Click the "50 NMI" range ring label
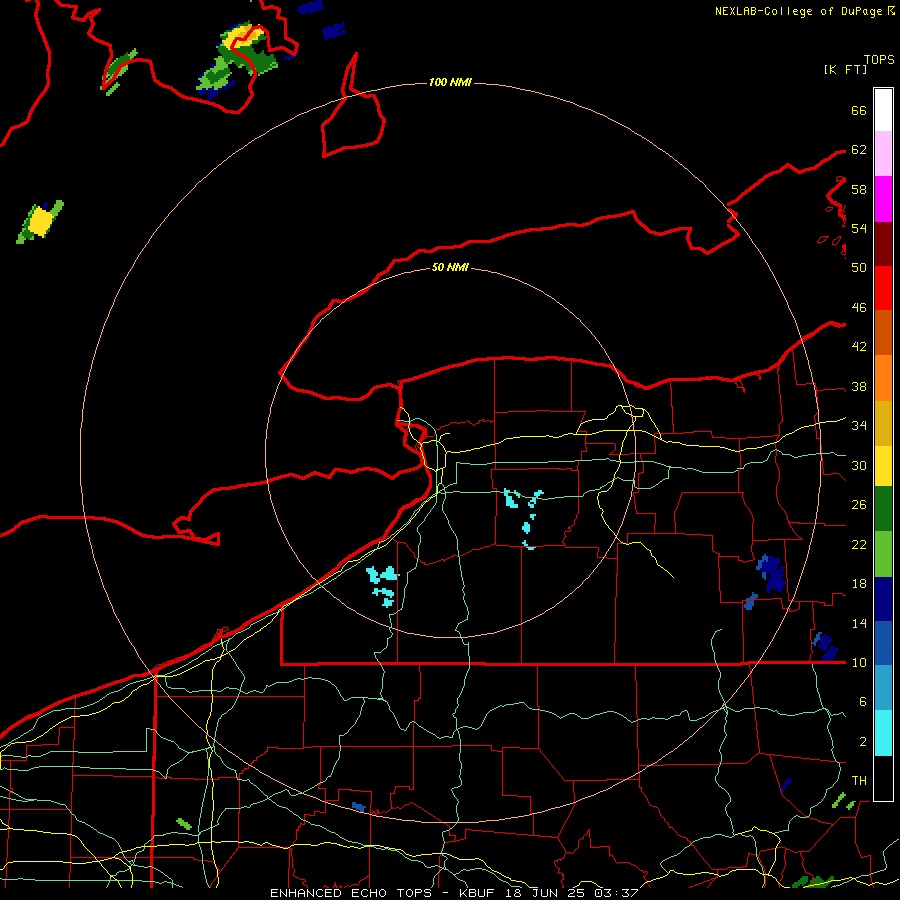Viewport: 900px width, 900px height. pyautogui.click(x=450, y=267)
